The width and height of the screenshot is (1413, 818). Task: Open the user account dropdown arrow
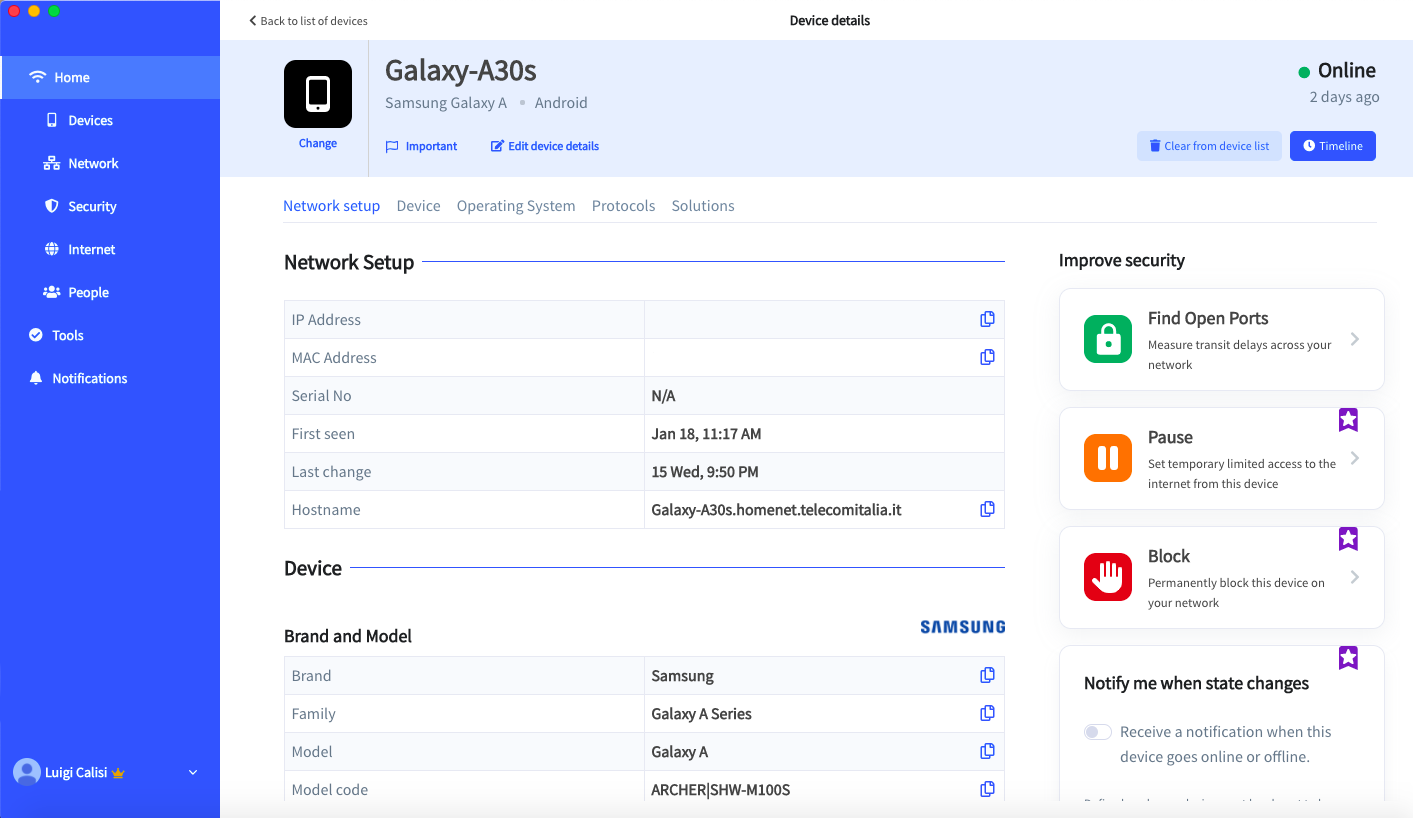(193, 773)
